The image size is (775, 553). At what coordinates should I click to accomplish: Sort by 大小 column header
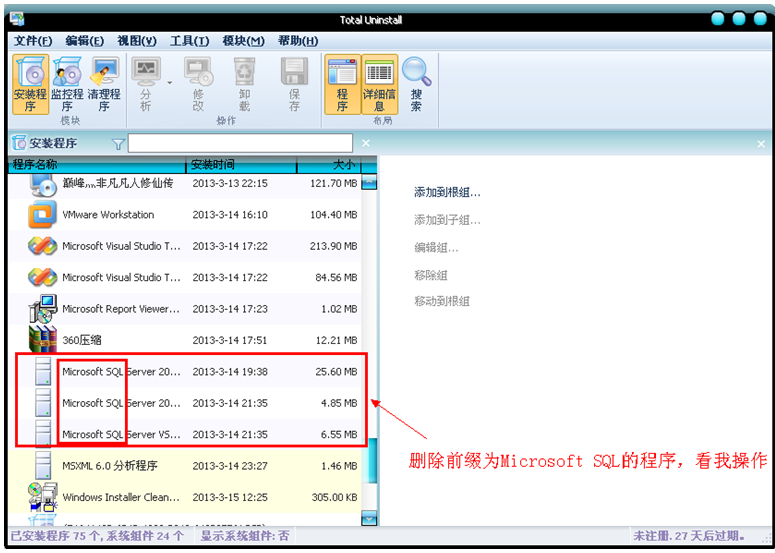coord(329,165)
